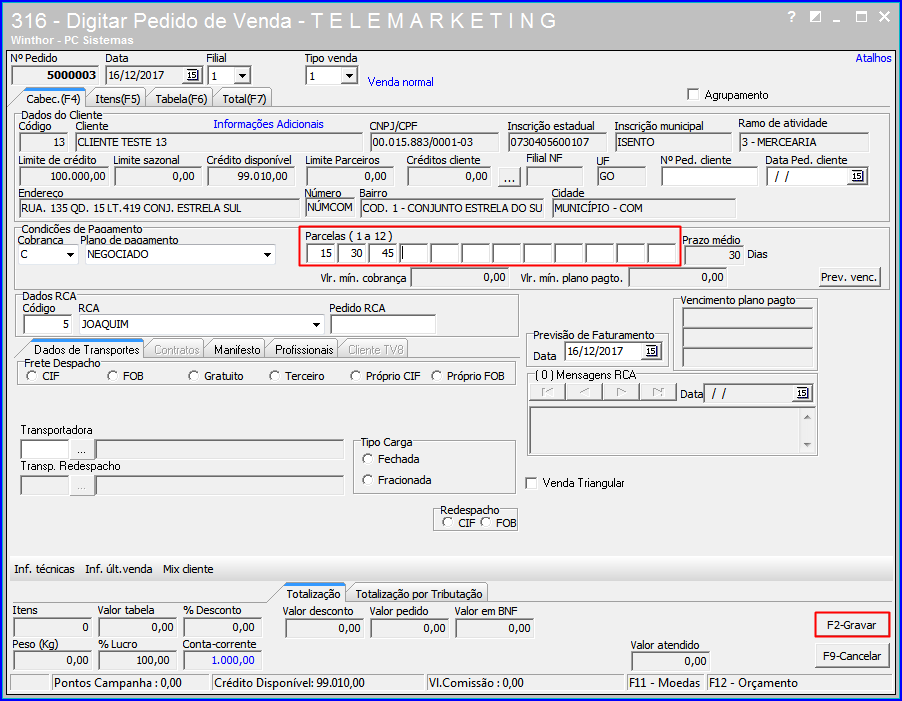Click help question mark in title bar
902x701 pixels.
pyautogui.click(x=792, y=17)
